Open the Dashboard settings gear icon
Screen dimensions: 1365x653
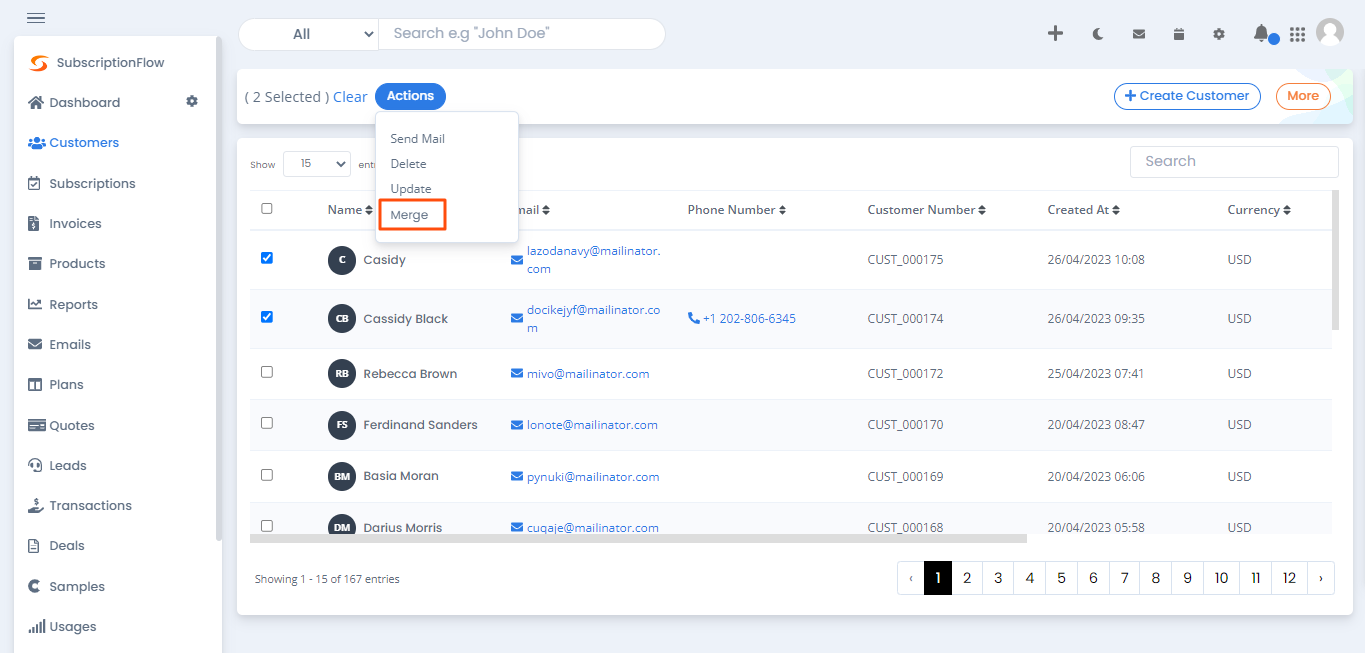tap(191, 101)
